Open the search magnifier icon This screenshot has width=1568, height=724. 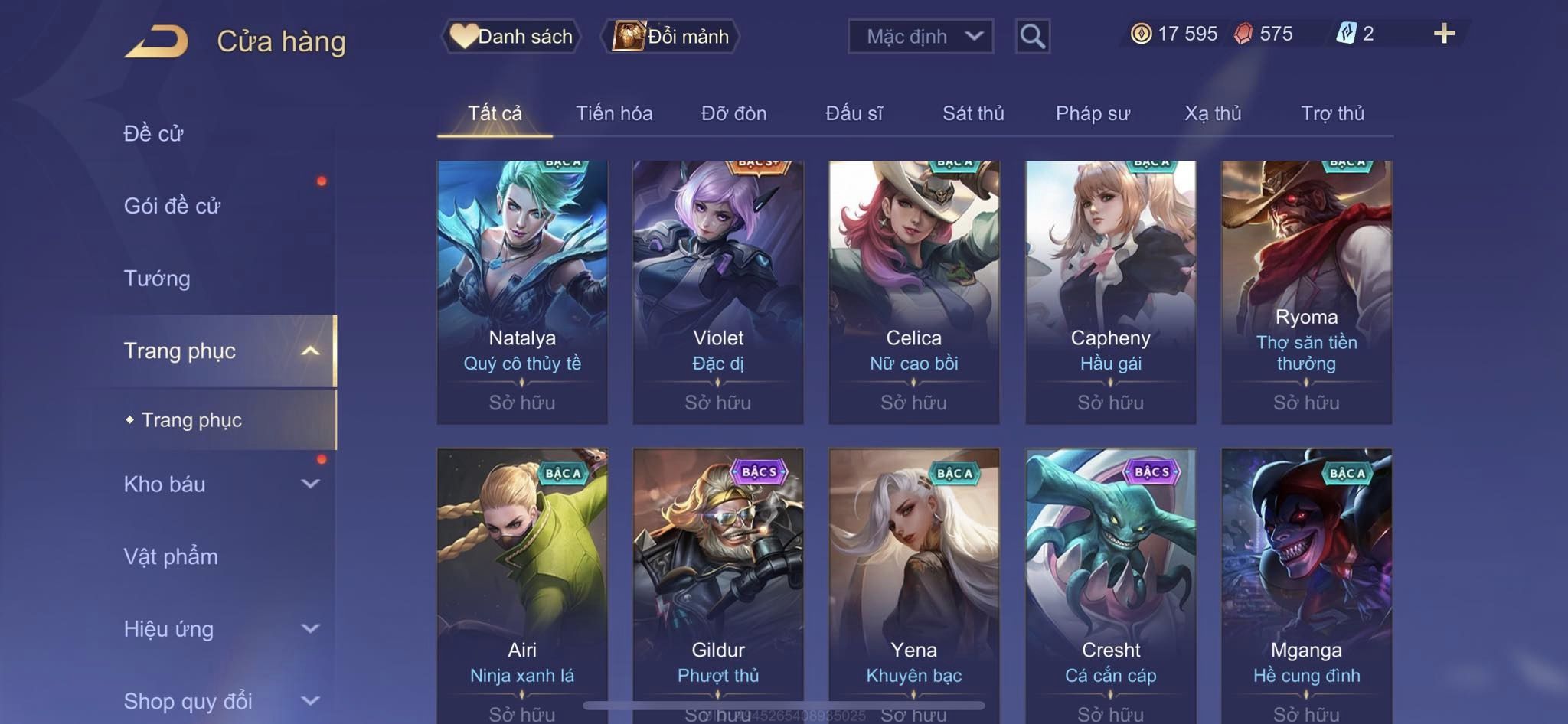pyautogui.click(x=1032, y=36)
